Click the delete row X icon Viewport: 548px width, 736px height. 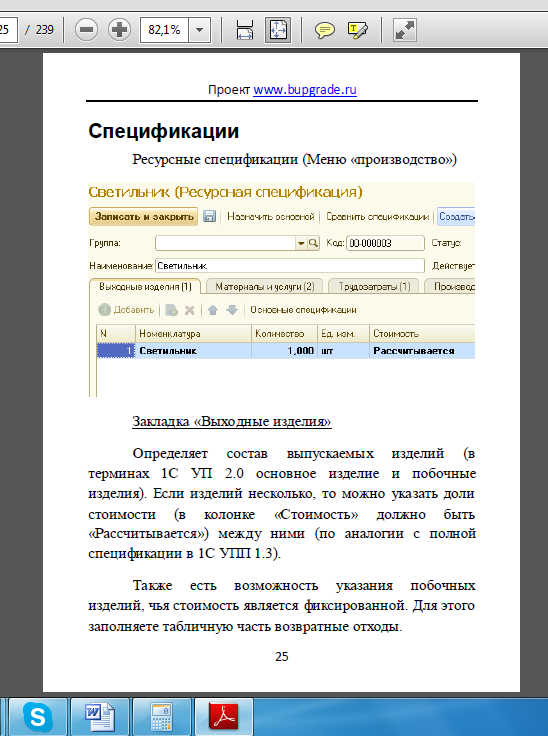[190, 310]
